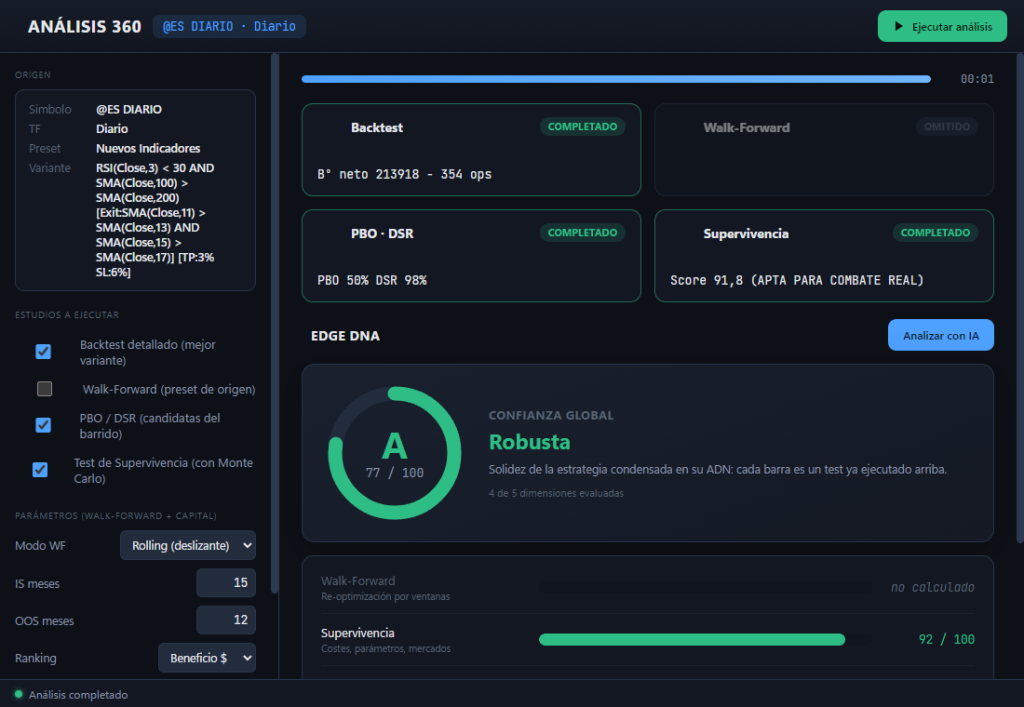Click the OOS meses input field
The height and width of the screenshot is (707, 1024).
click(226, 620)
